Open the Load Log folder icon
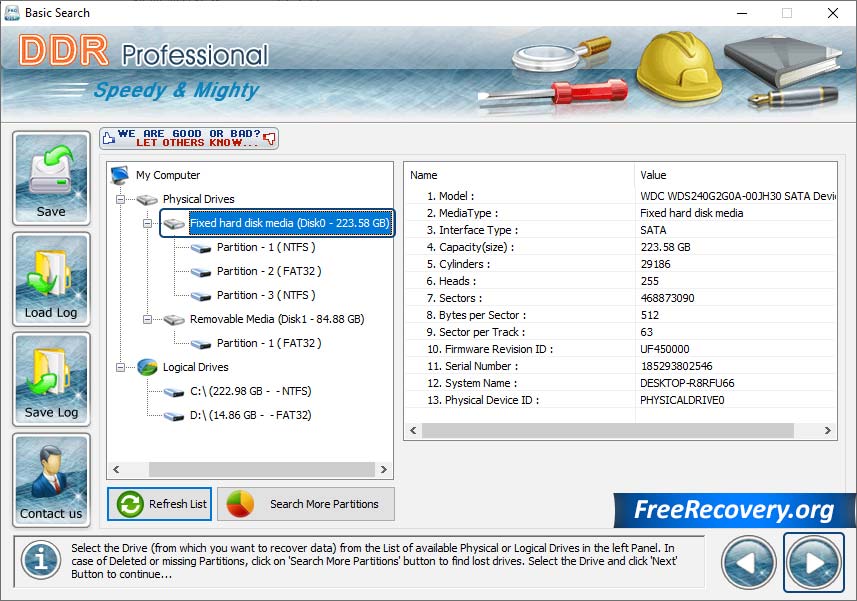The width and height of the screenshot is (857, 601). coord(51,279)
